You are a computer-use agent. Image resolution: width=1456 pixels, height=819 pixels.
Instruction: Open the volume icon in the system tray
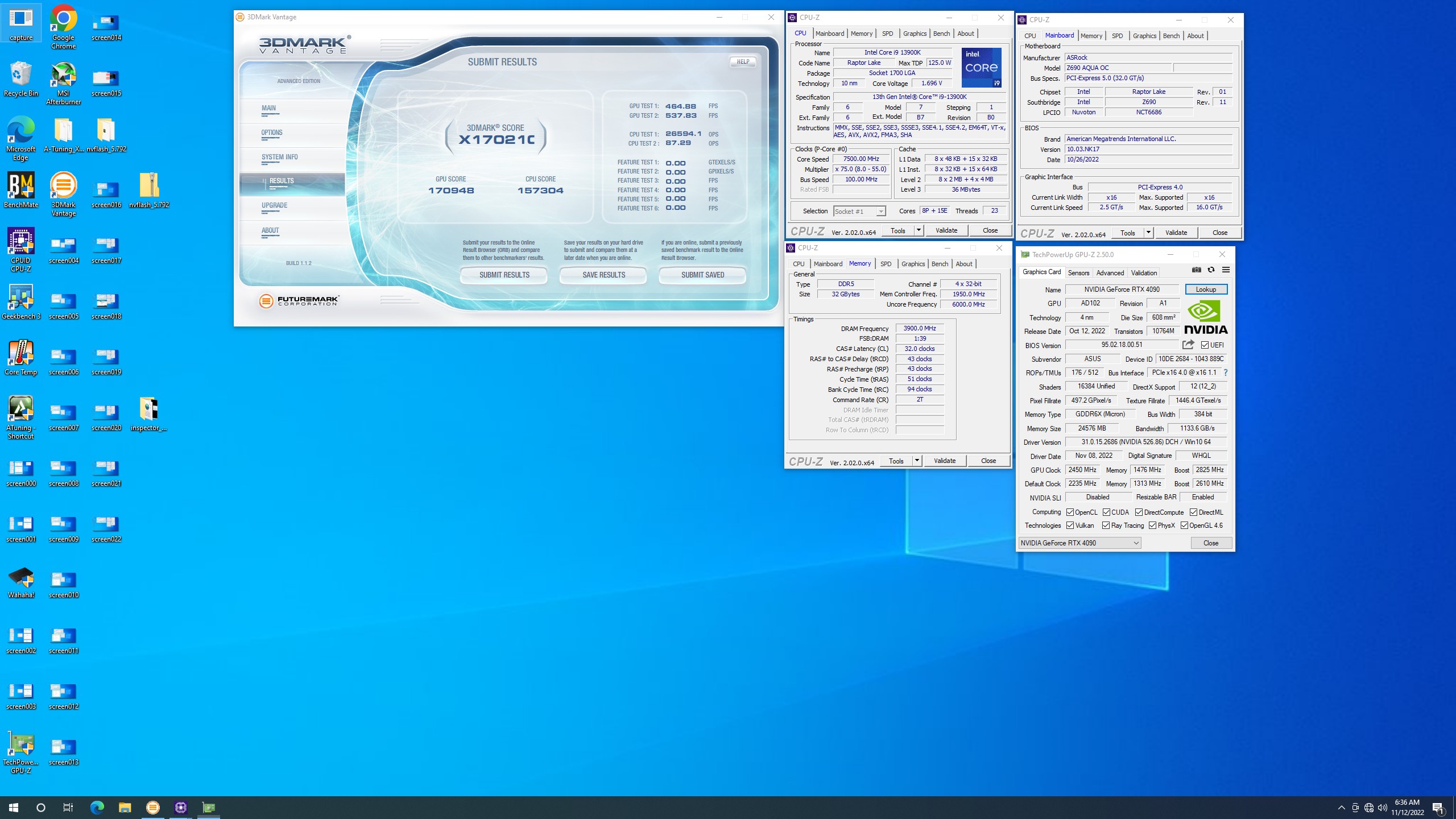1383,808
